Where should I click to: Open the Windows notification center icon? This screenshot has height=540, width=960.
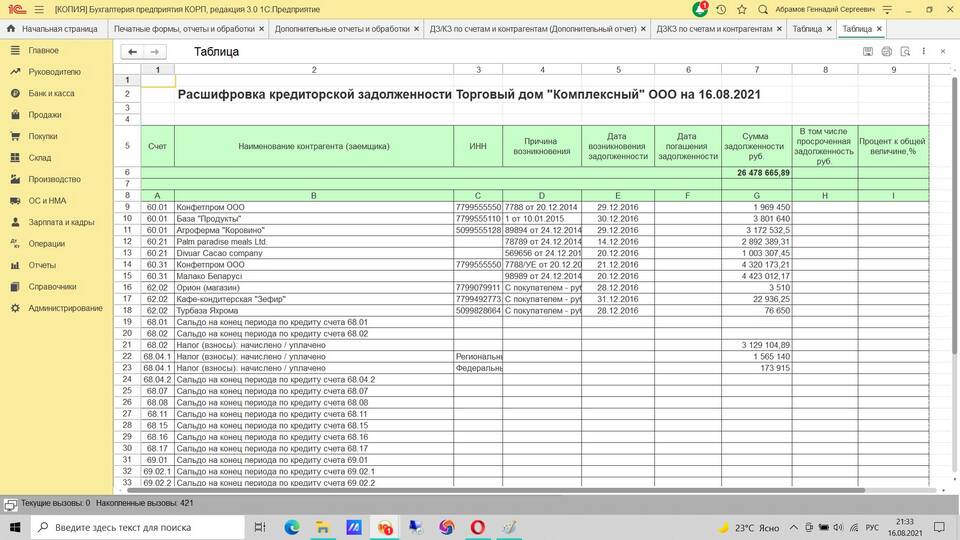point(939,527)
